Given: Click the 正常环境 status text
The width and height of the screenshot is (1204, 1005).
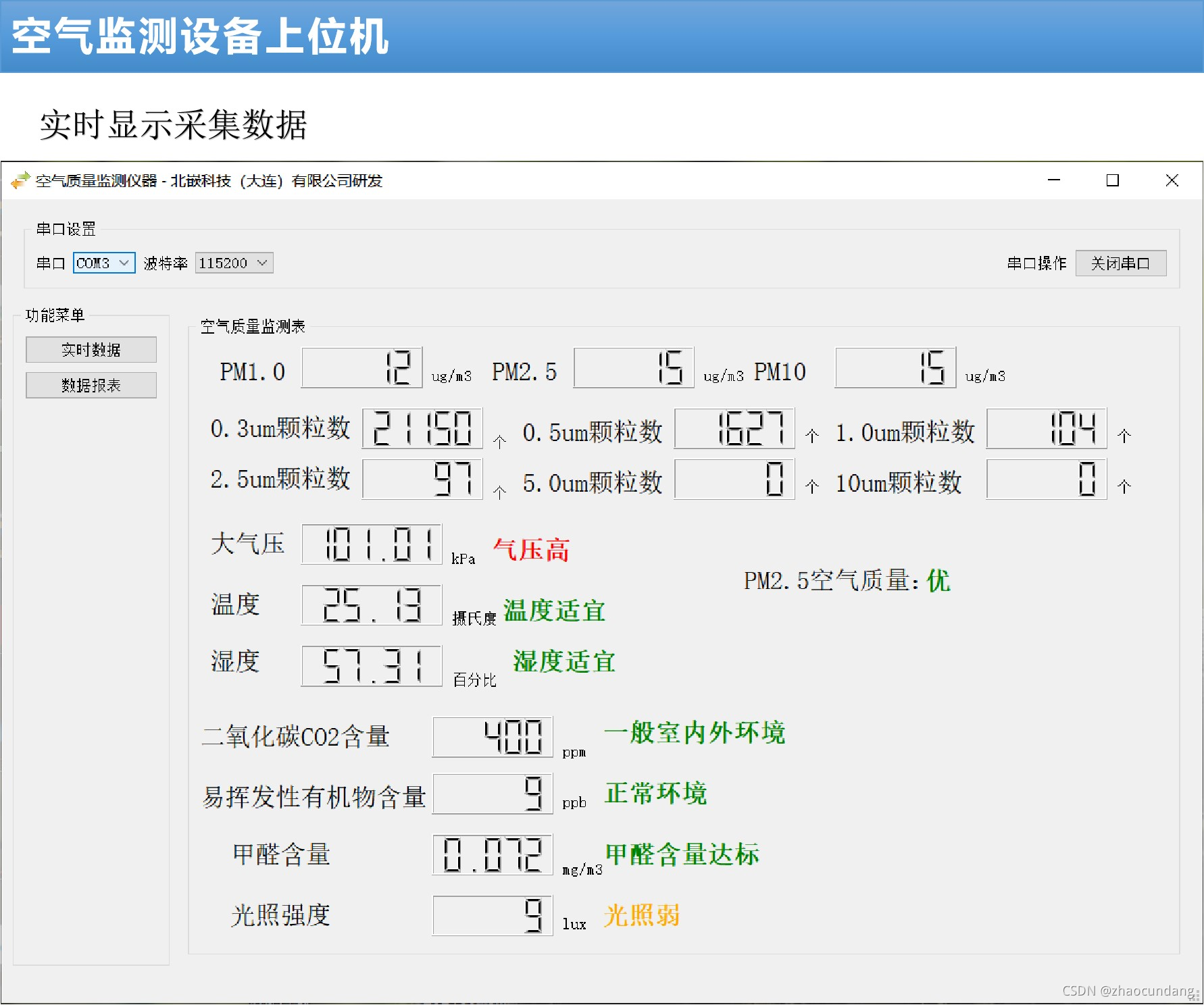Looking at the screenshot, I should coord(656,794).
